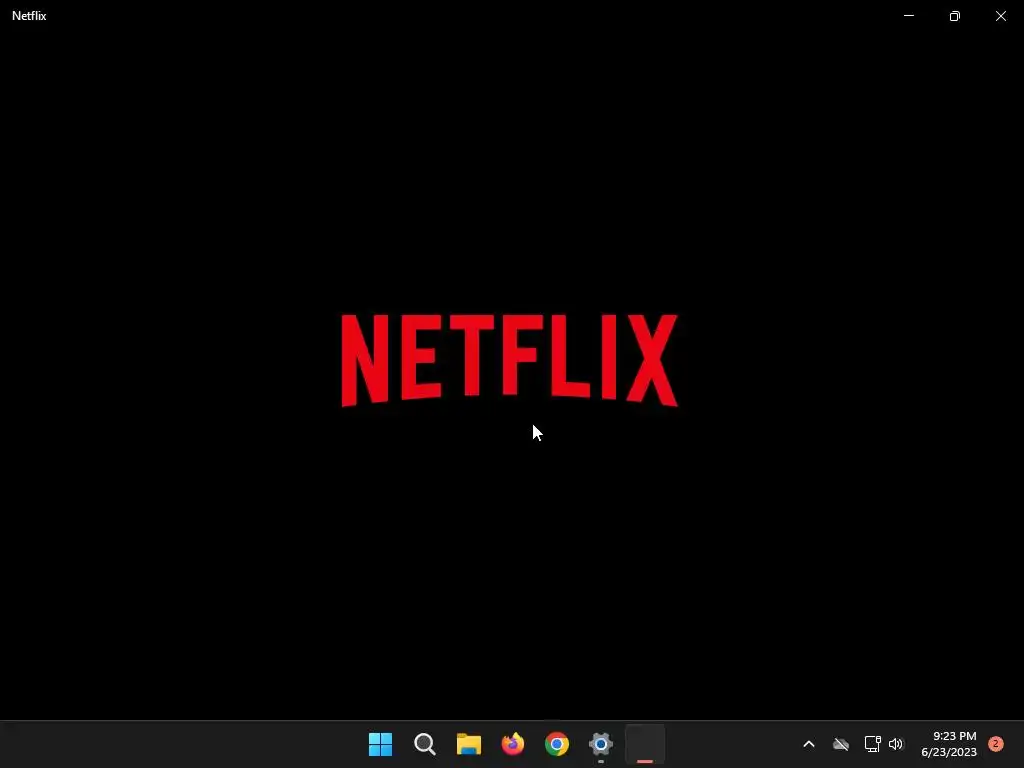This screenshot has height=768, width=1024.
Task: Launch File Explorer from the taskbar
Action: pos(468,744)
